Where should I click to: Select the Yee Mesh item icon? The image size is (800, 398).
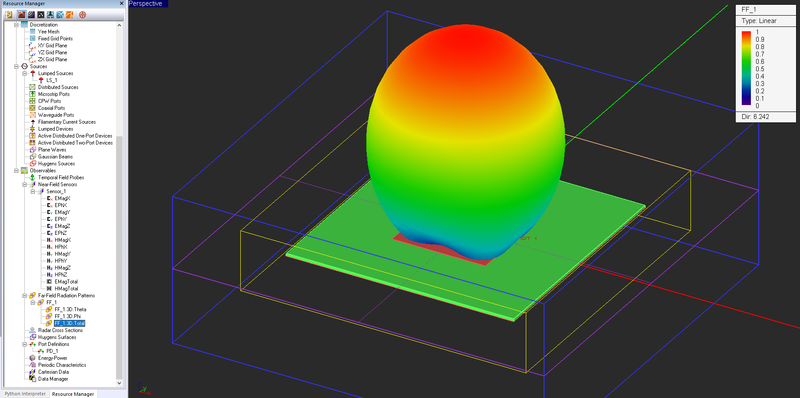pyautogui.click(x=33, y=32)
